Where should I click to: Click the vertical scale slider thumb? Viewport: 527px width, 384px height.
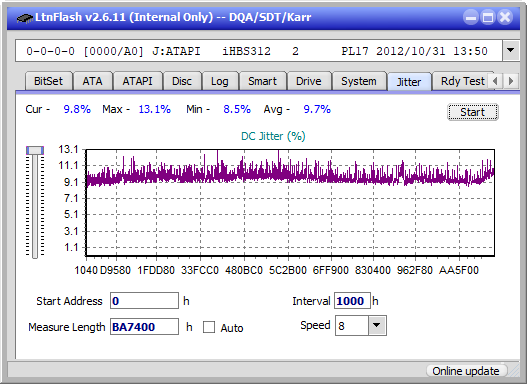pos(35,150)
